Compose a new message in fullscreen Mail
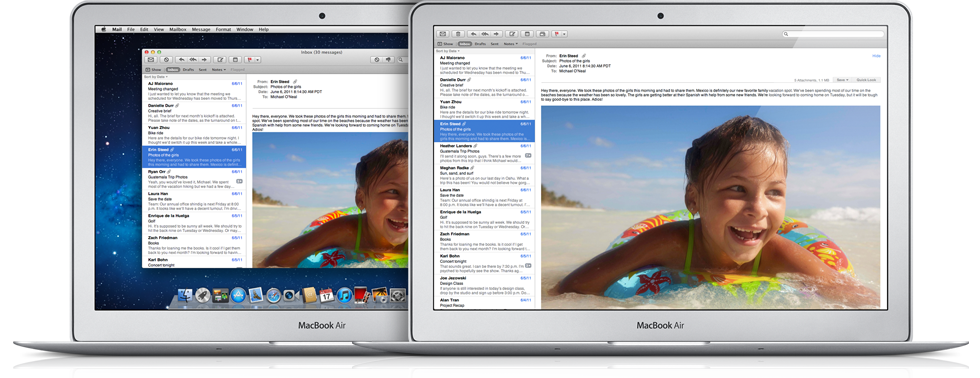Image resolution: width=980 pixels, height=378 pixels. [x=513, y=34]
